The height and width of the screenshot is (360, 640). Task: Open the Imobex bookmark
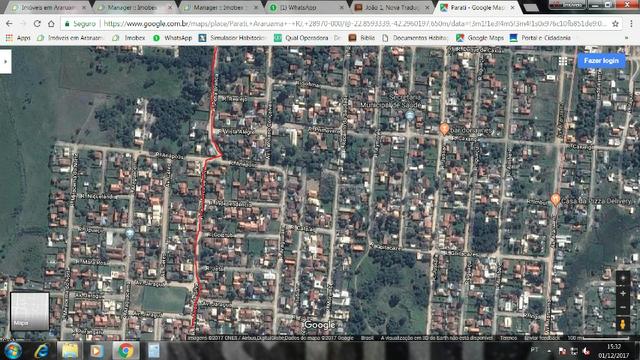[129, 38]
